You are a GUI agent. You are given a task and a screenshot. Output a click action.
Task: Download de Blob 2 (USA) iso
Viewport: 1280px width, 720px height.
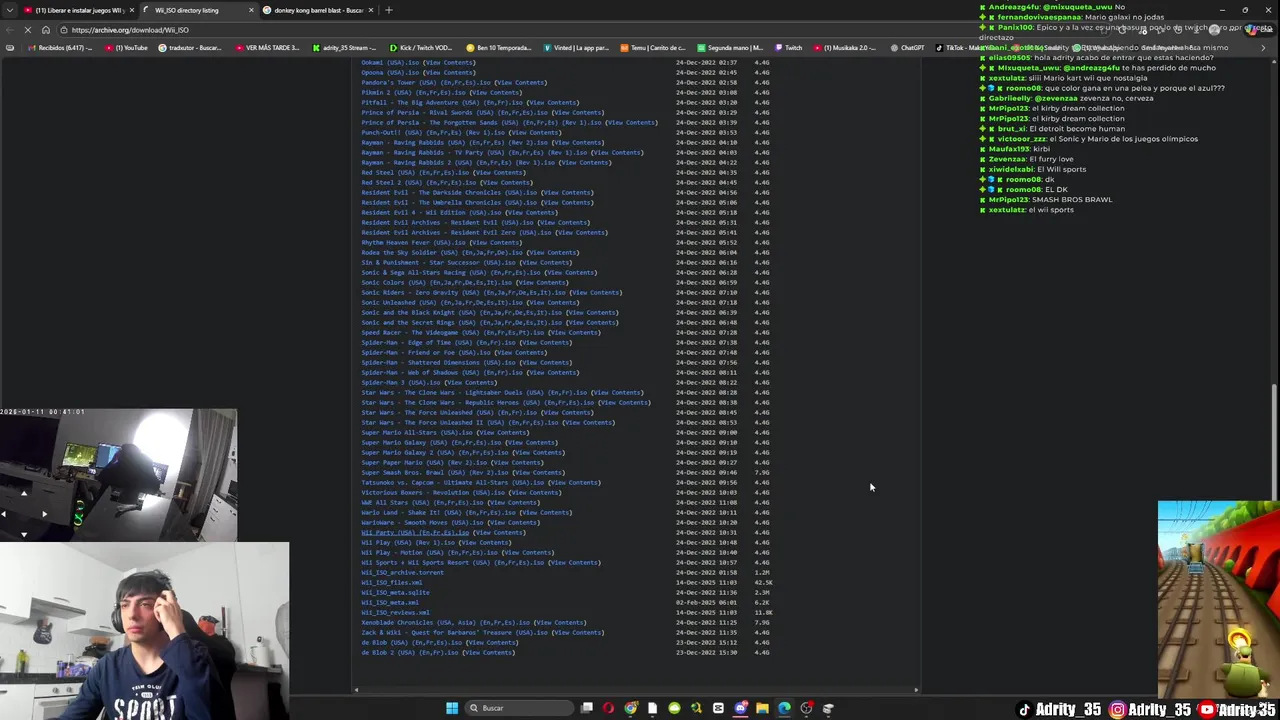(409, 652)
